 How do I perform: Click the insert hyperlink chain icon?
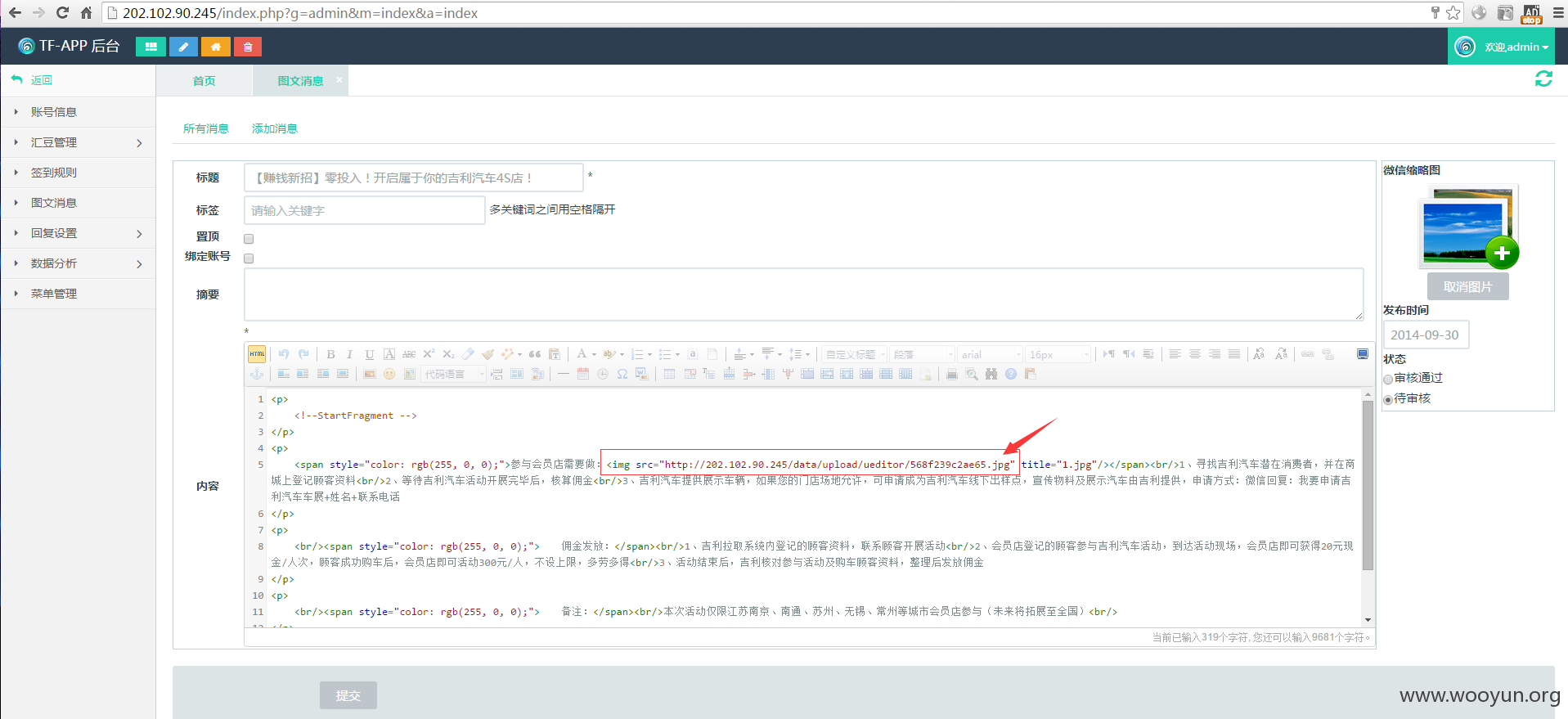click(1308, 354)
